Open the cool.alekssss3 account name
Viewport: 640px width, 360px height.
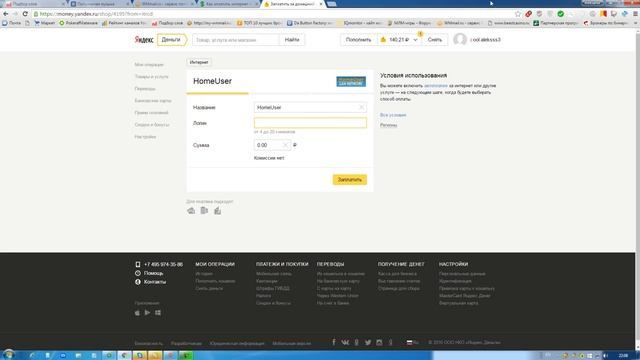pyautogui.click(x=485, y=40)
